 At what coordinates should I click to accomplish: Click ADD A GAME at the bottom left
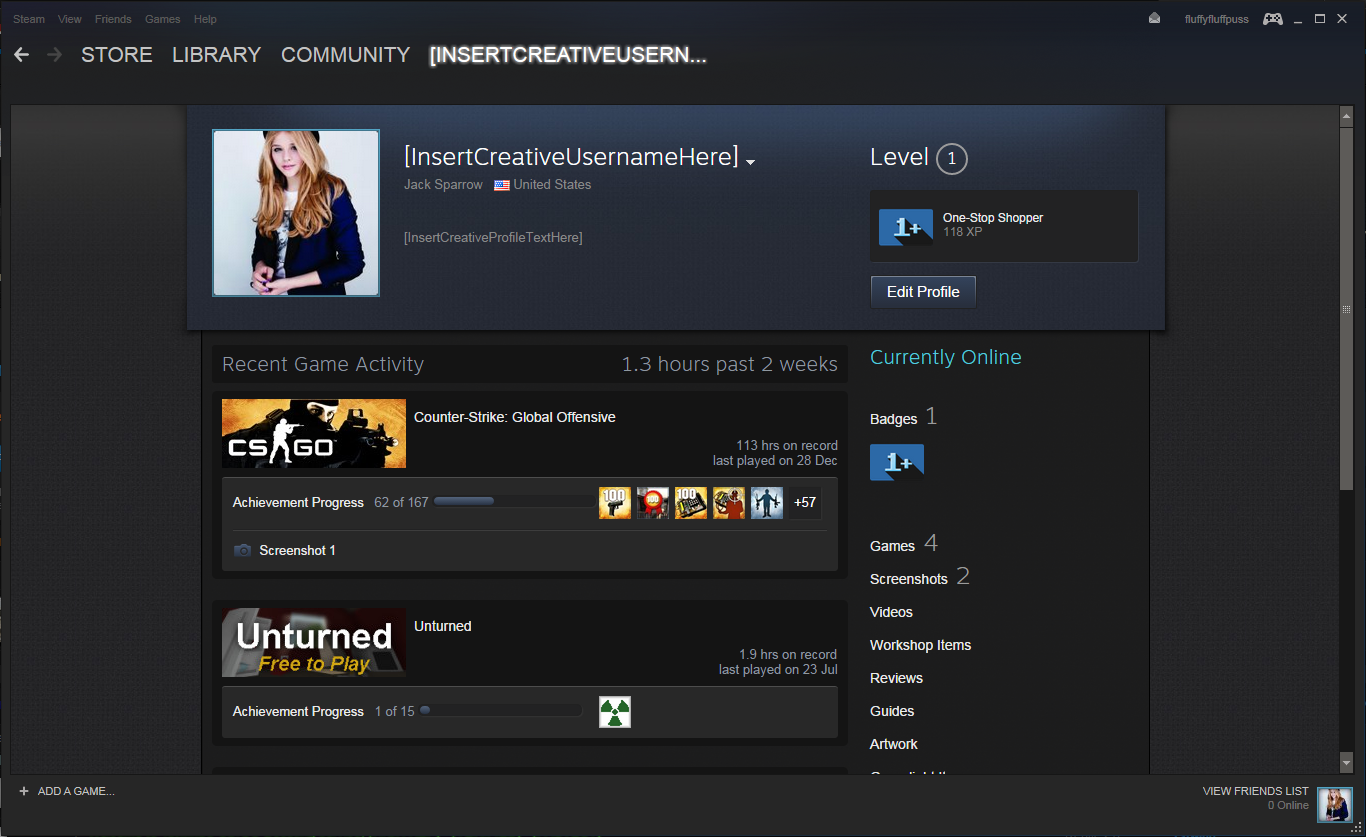(67, 790)
